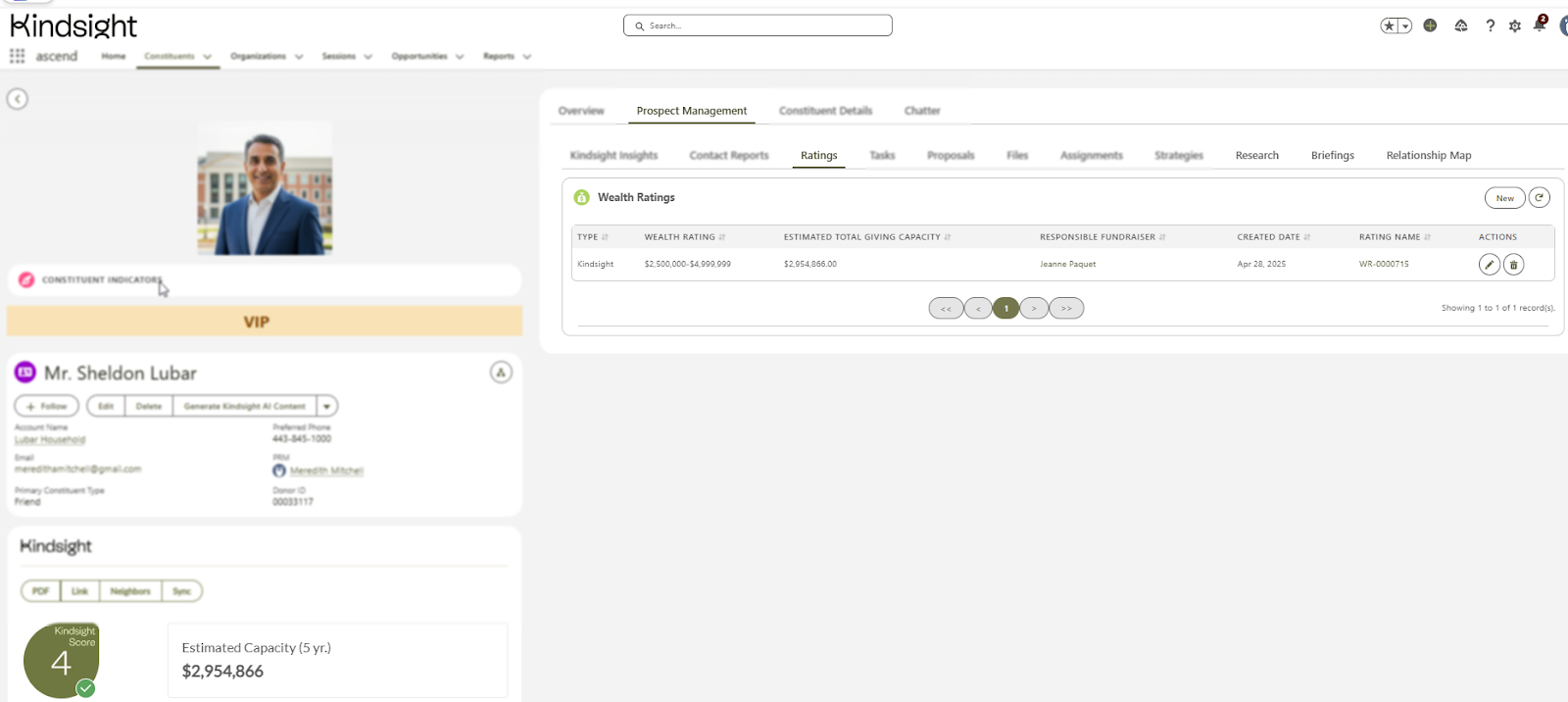Open the favorites star icon

pyautogui.click(x=1389, y=26)
